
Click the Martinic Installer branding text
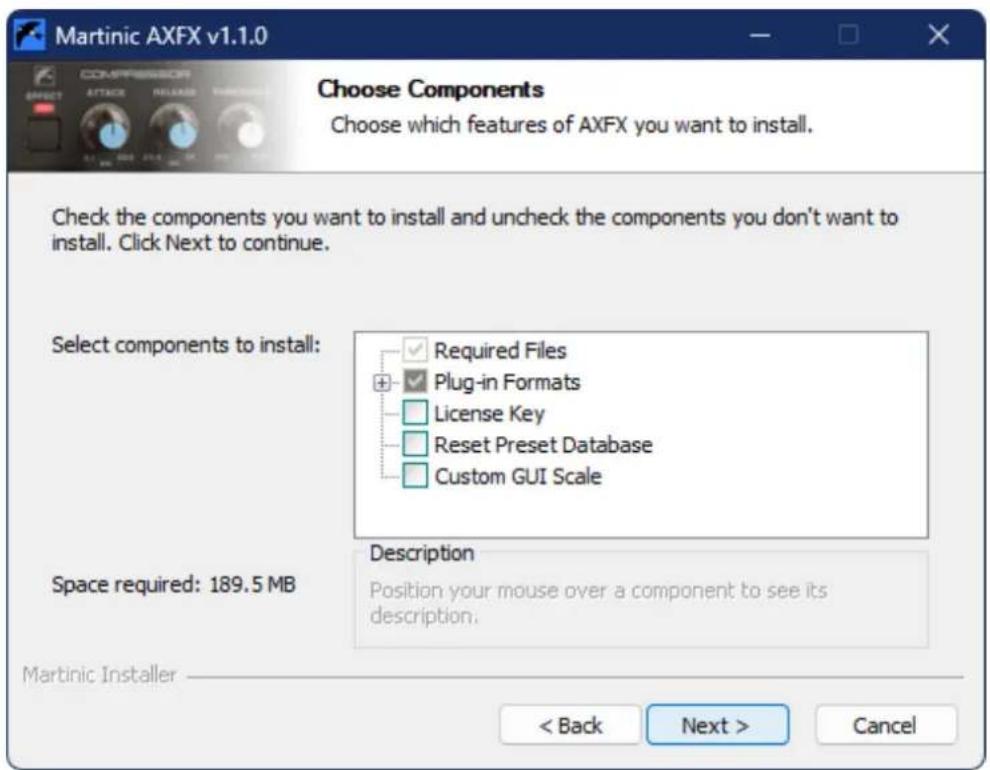tap(99, 675)
